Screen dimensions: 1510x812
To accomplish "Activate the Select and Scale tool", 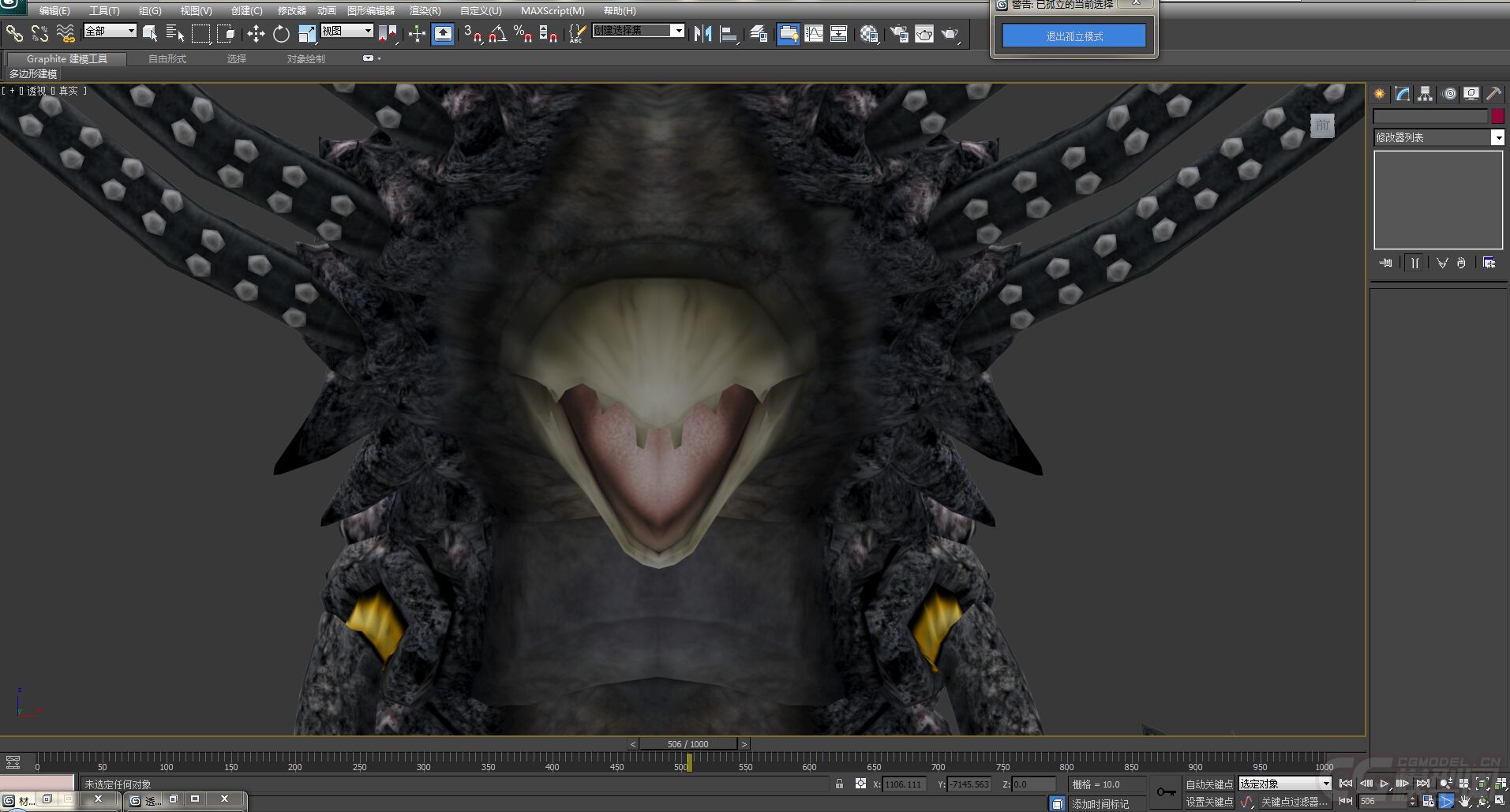I will tap(307, 33).
